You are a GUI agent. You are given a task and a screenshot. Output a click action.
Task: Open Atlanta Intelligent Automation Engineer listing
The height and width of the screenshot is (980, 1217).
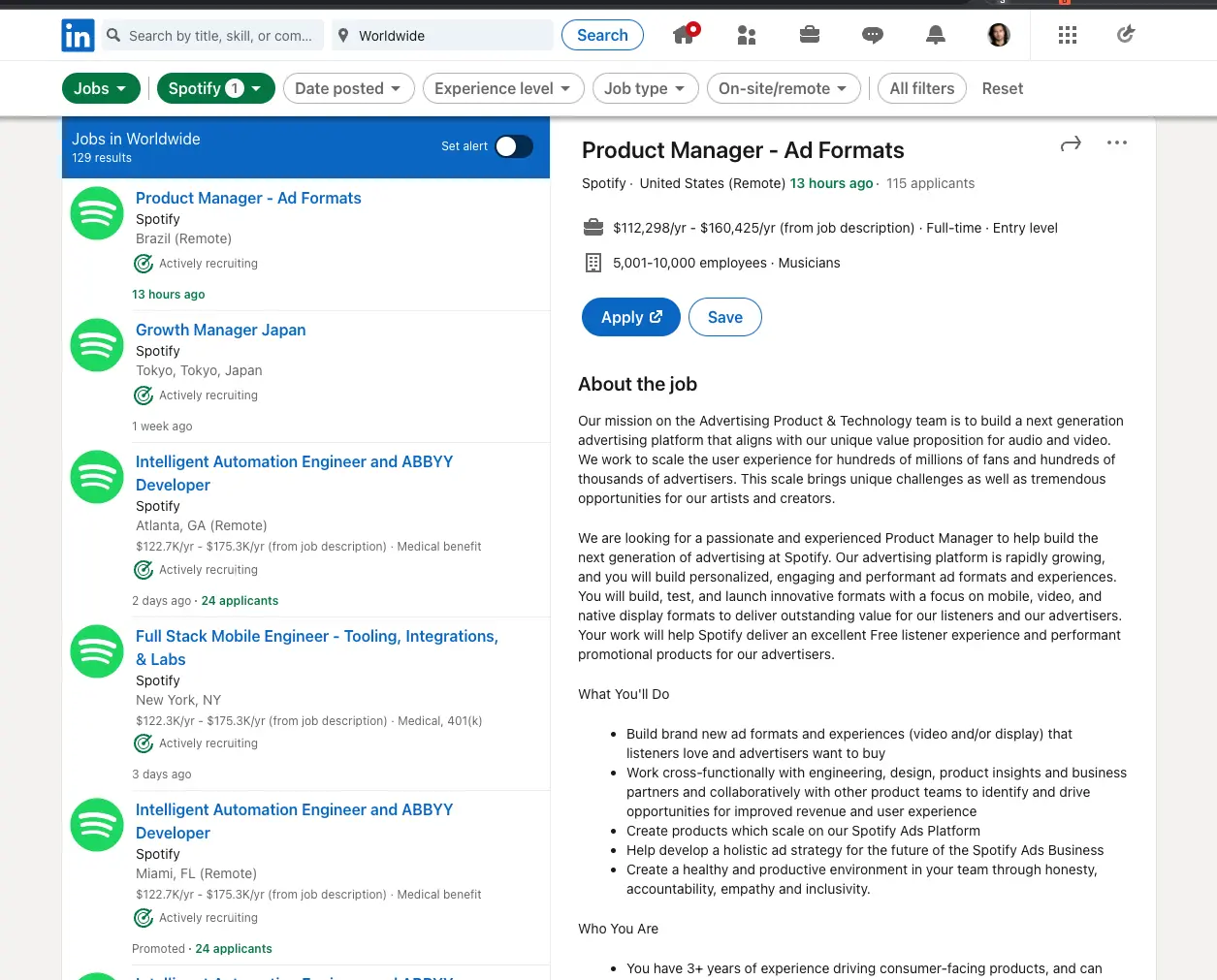click(x=295, y=473)
